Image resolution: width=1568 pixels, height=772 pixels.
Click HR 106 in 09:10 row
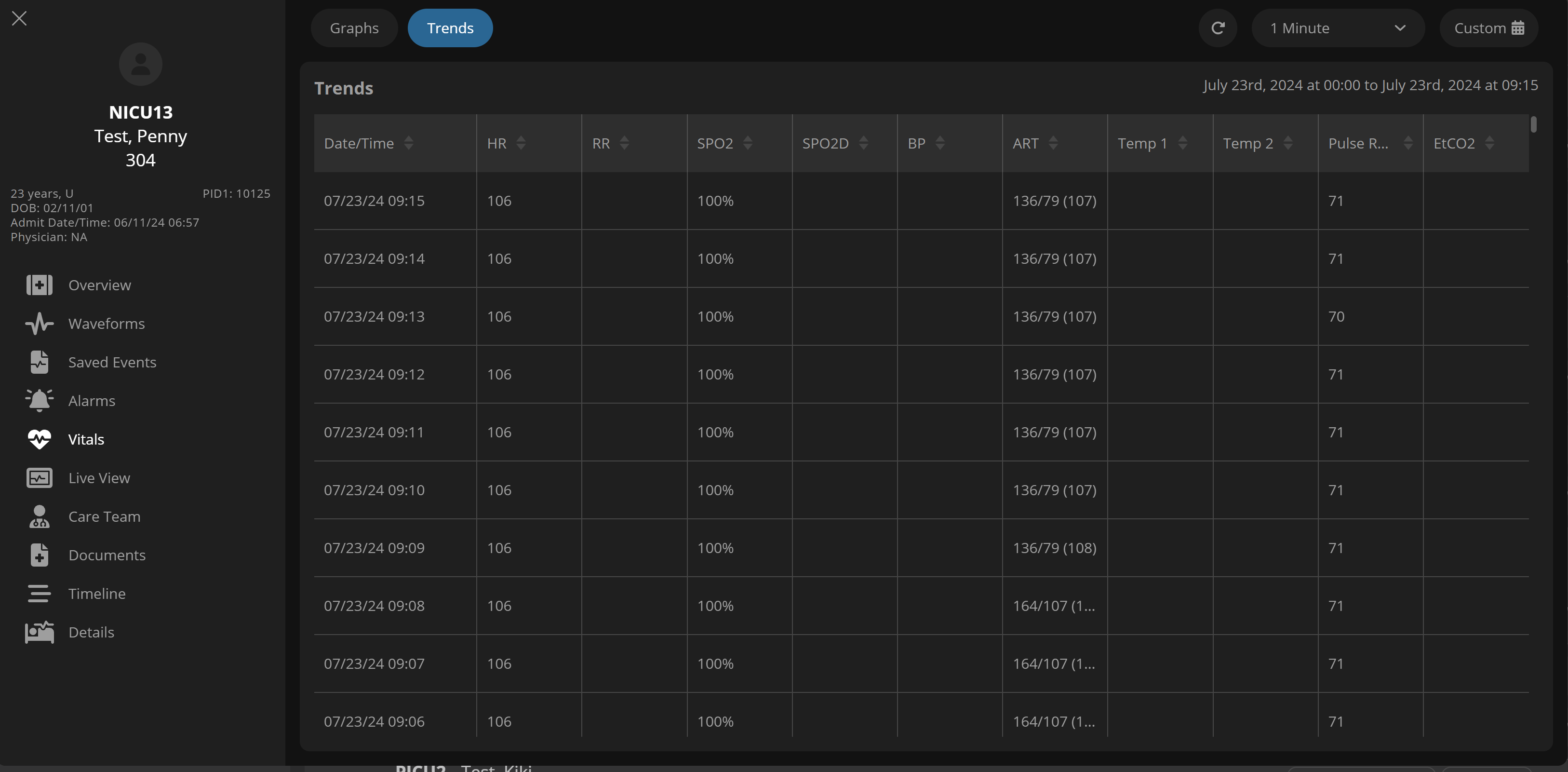(499, 490)
